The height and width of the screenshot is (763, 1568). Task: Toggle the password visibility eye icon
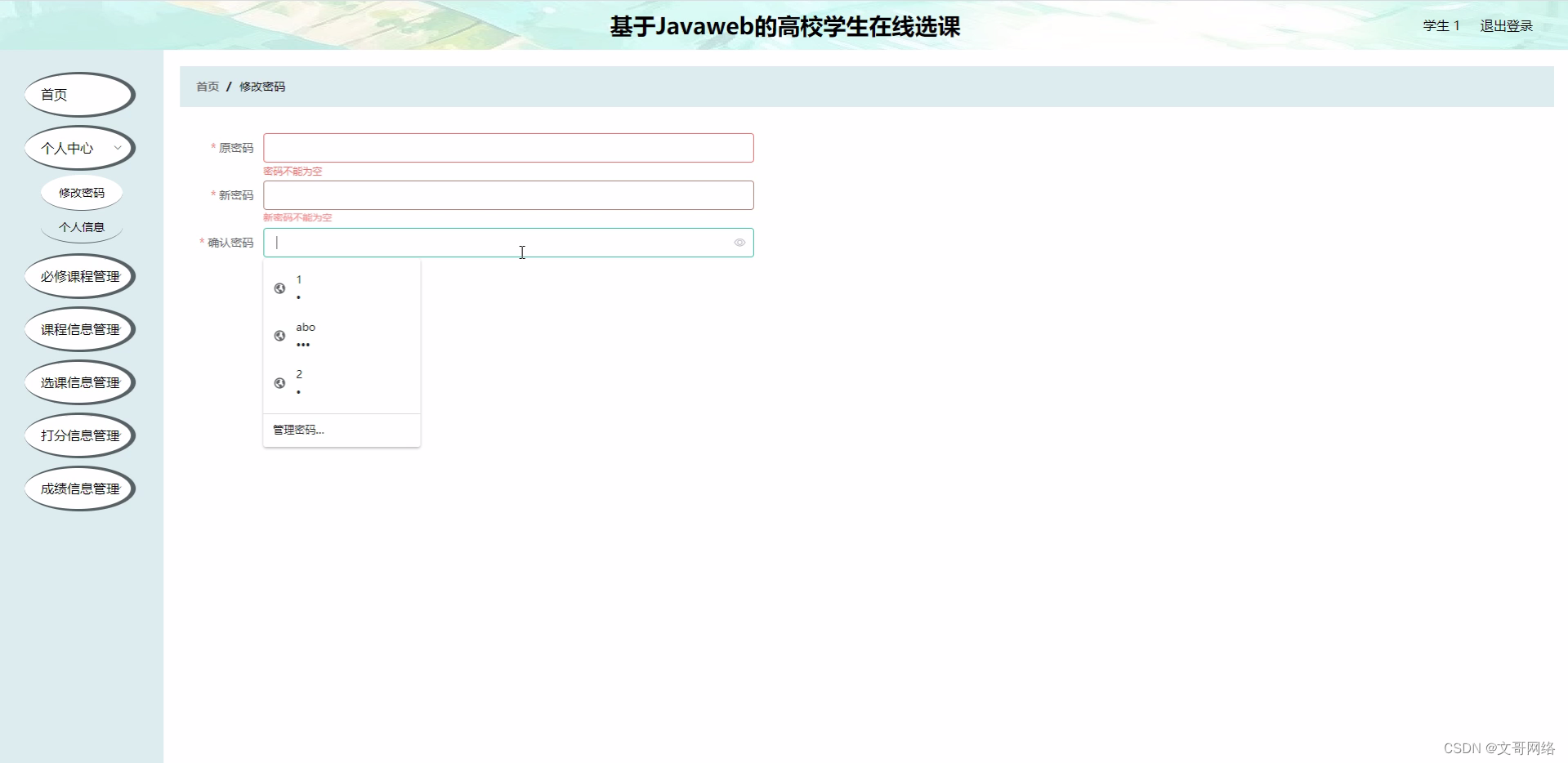click(739, 243)
